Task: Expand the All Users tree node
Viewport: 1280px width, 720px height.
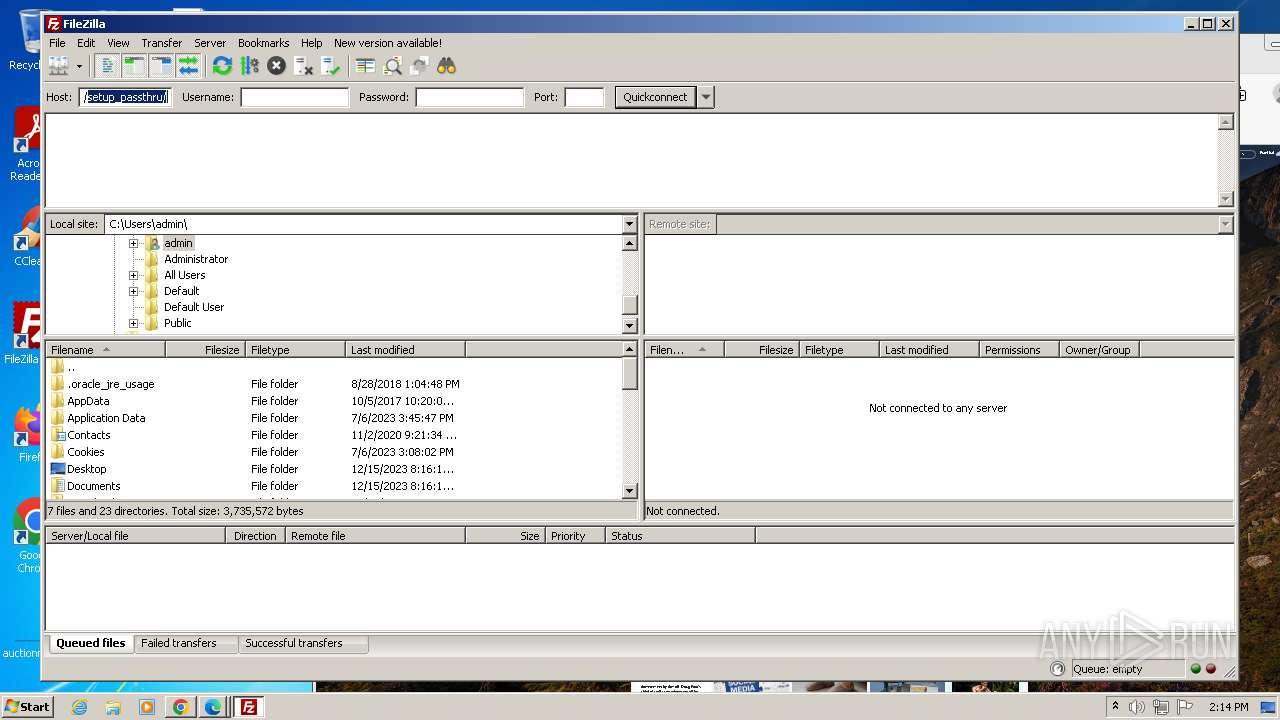Action: (x=133, y=275)
